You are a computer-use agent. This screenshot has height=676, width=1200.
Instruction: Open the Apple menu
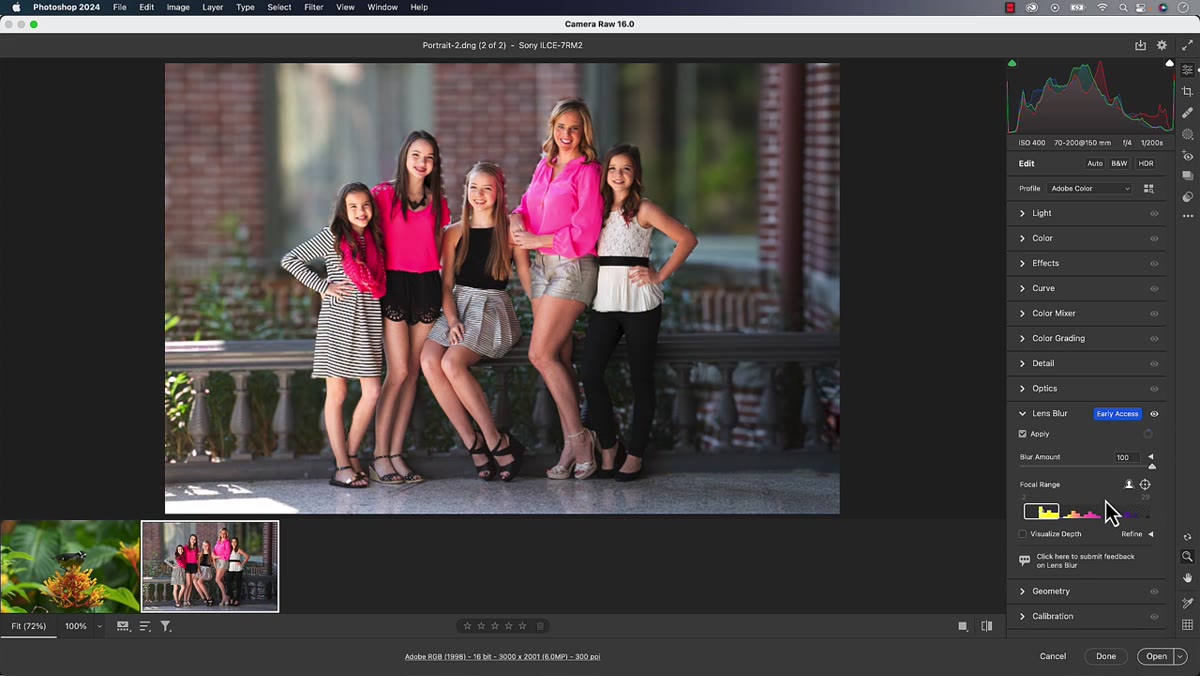pyautogui.click(x=16, y=7)
